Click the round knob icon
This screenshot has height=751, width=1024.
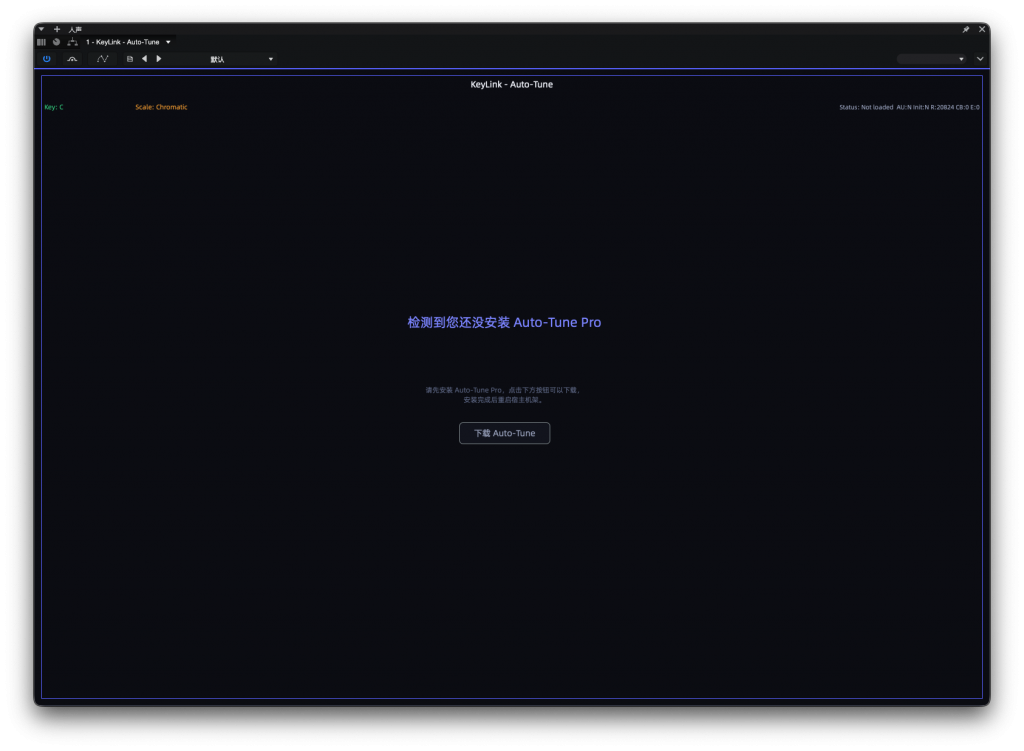pyautogui.click(x=56, y=42)
